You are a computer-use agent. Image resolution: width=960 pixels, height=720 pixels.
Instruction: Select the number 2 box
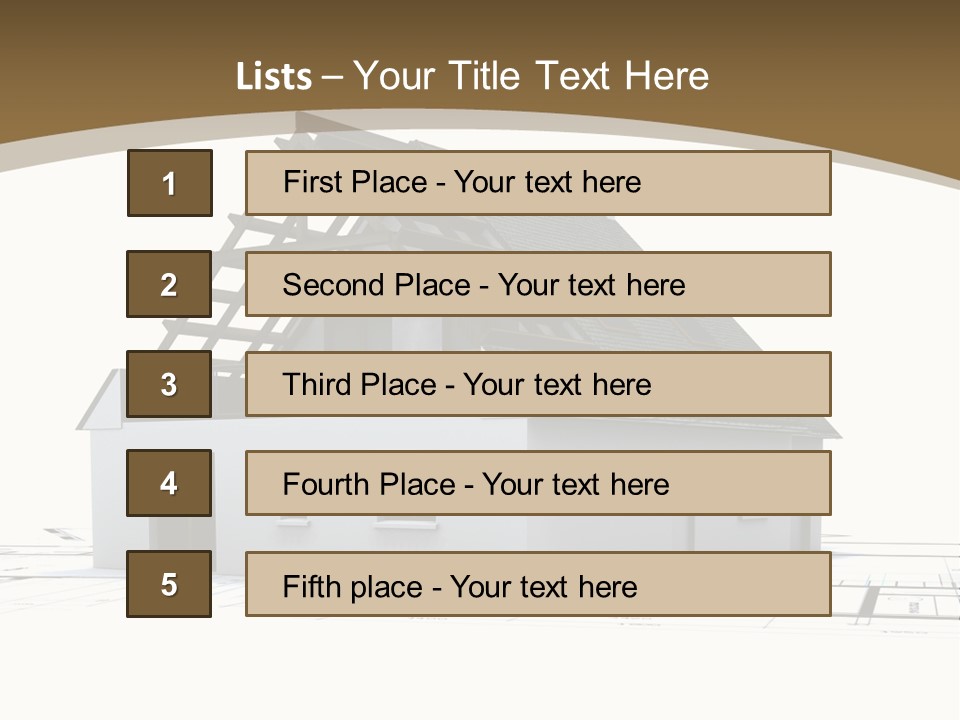[169, 284]
